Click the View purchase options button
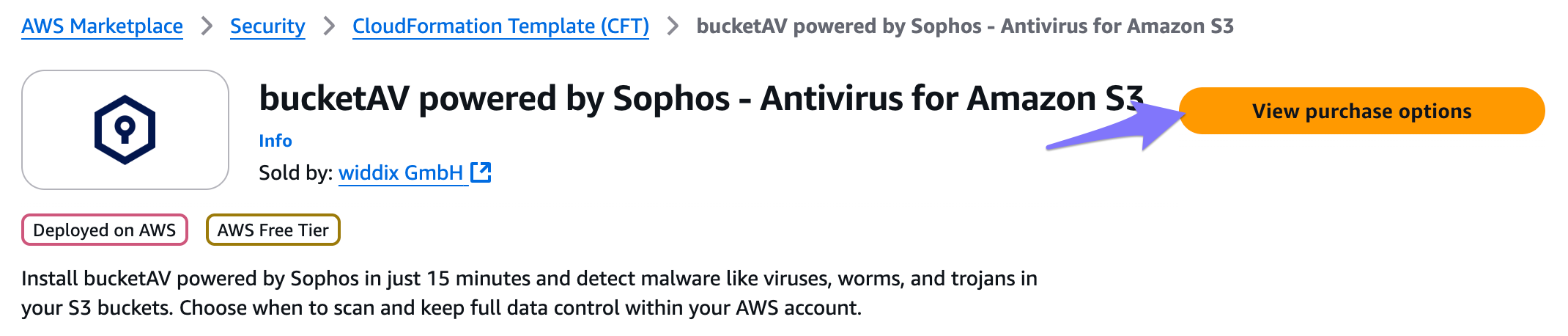Image resolution: width=1568 pixels, height=336 pixels. (x=1362, y=111)
